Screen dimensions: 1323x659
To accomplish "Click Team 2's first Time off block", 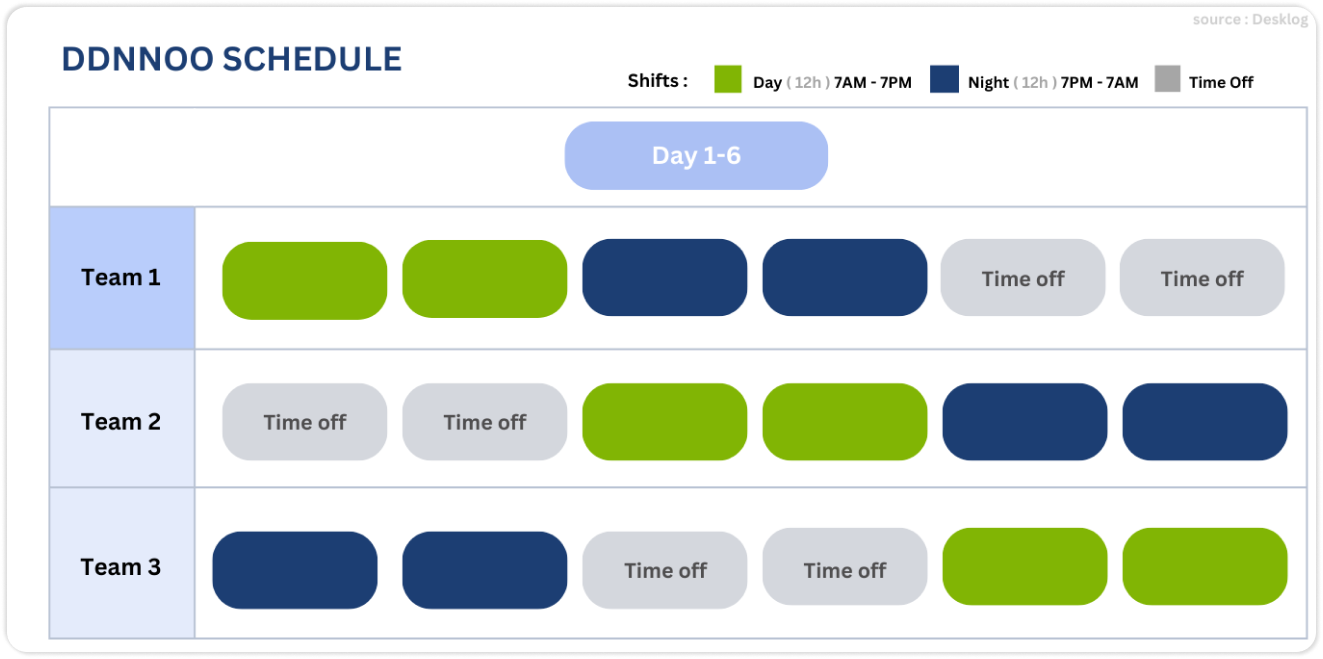I will pos(304,422).
